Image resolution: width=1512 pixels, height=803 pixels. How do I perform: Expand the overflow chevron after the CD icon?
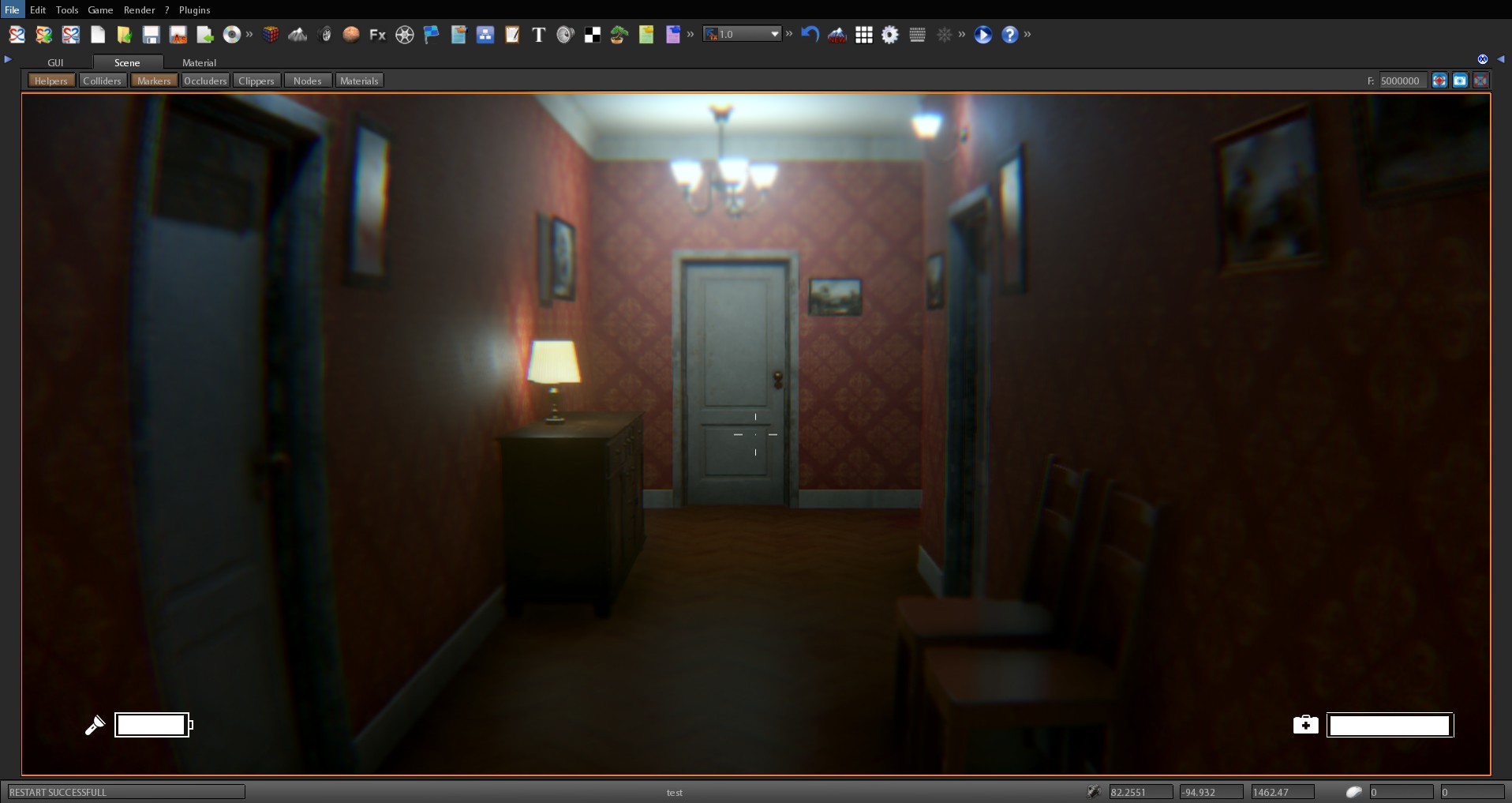pos(249,35)
